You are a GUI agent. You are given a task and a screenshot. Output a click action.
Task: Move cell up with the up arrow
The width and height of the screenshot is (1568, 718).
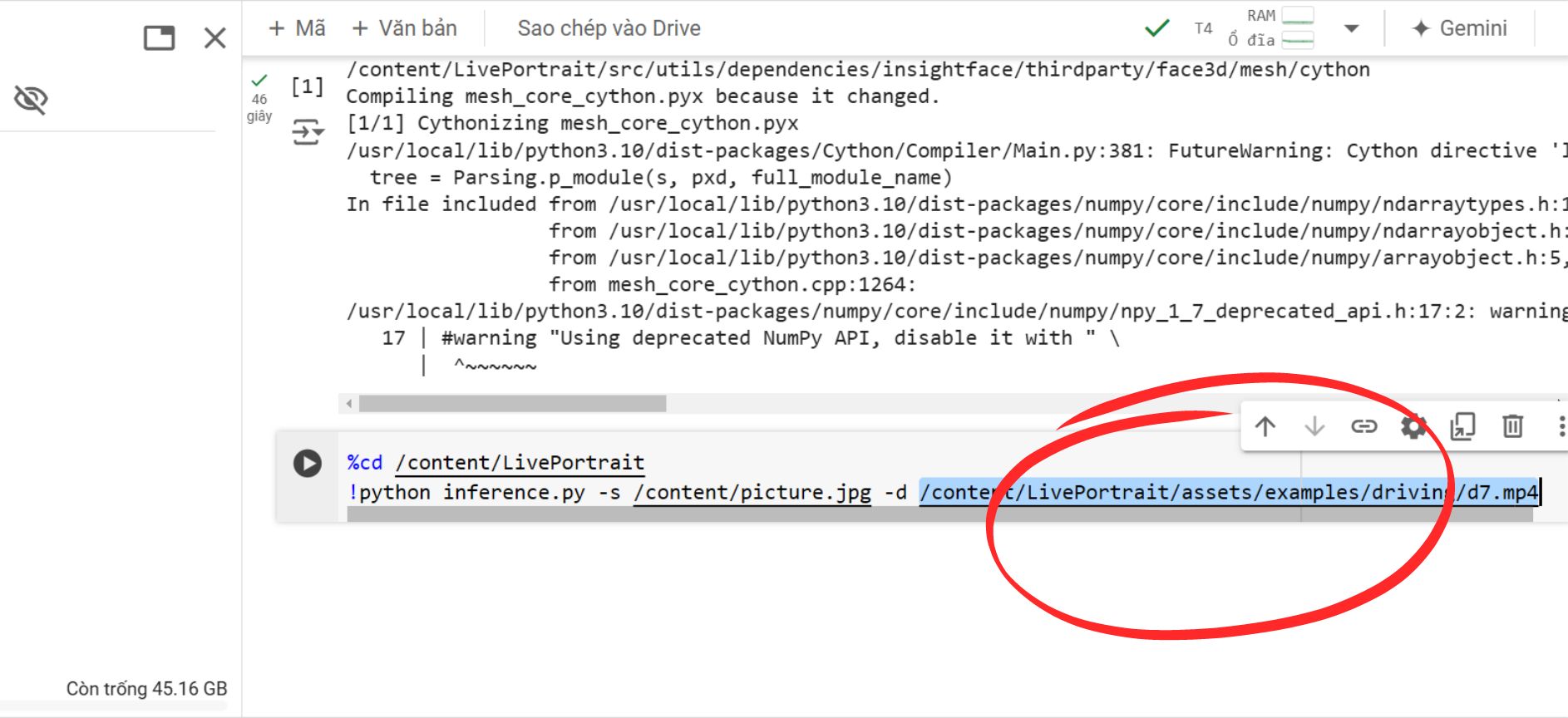(x=1265, y=426)
